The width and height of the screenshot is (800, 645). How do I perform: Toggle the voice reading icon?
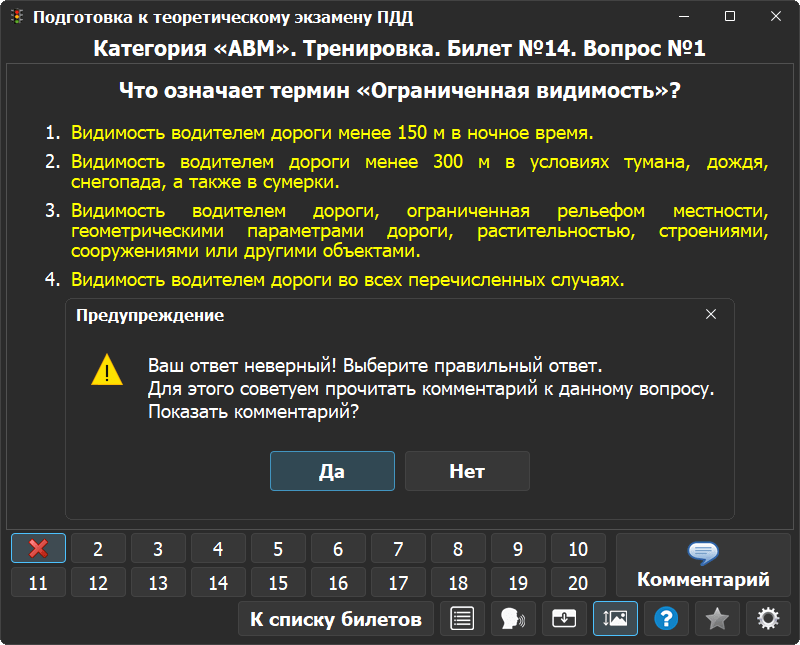pyautogui.click(x=513, y=618)
